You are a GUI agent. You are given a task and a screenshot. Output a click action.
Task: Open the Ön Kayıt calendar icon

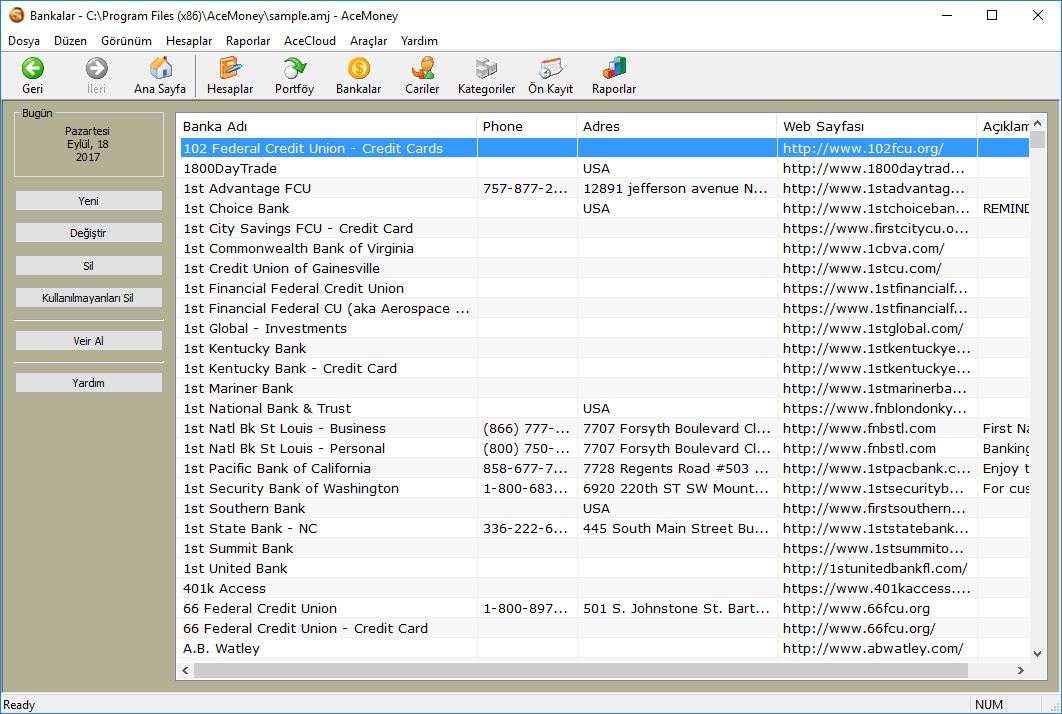551,68
